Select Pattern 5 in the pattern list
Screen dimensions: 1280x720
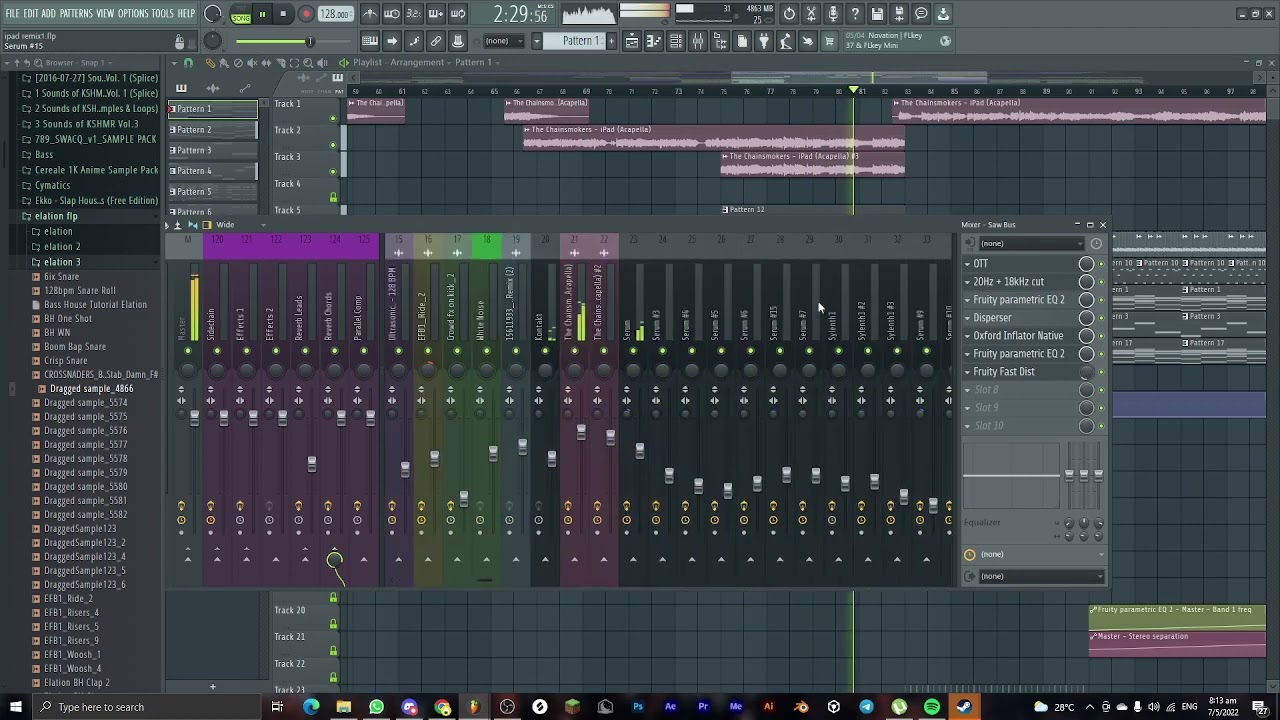pyautogui.click(x=213, y=191)
